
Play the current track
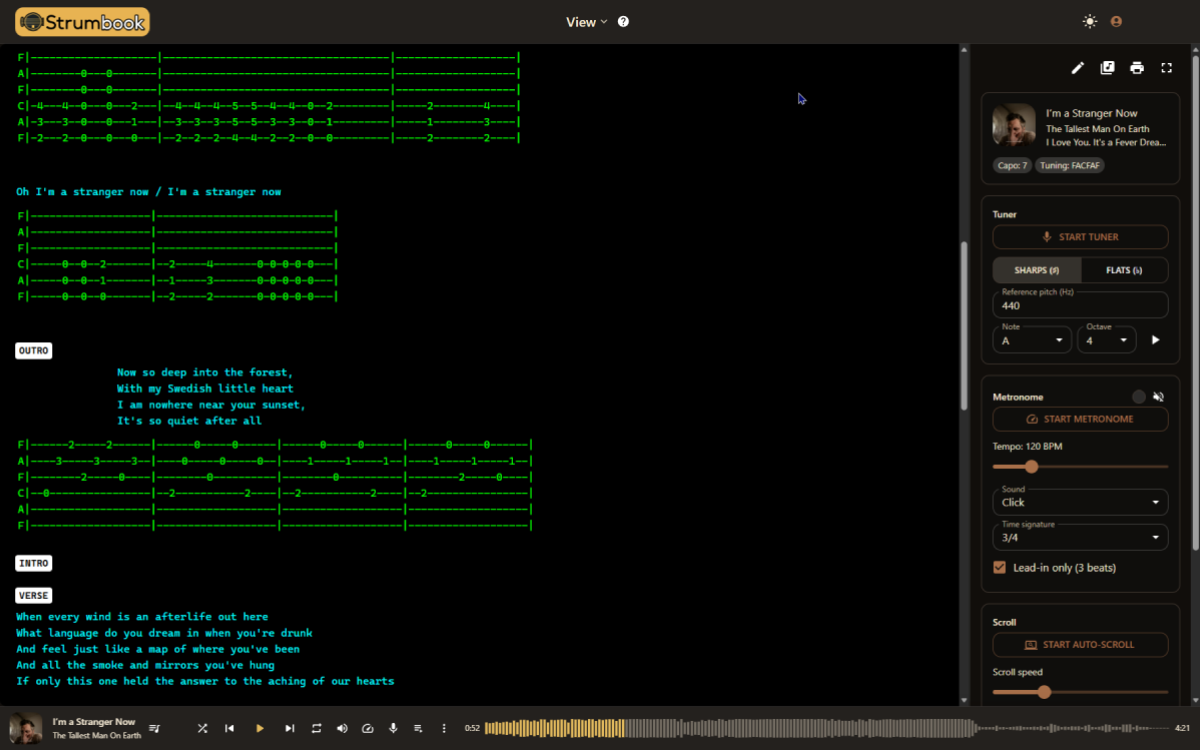pos(260,728)
